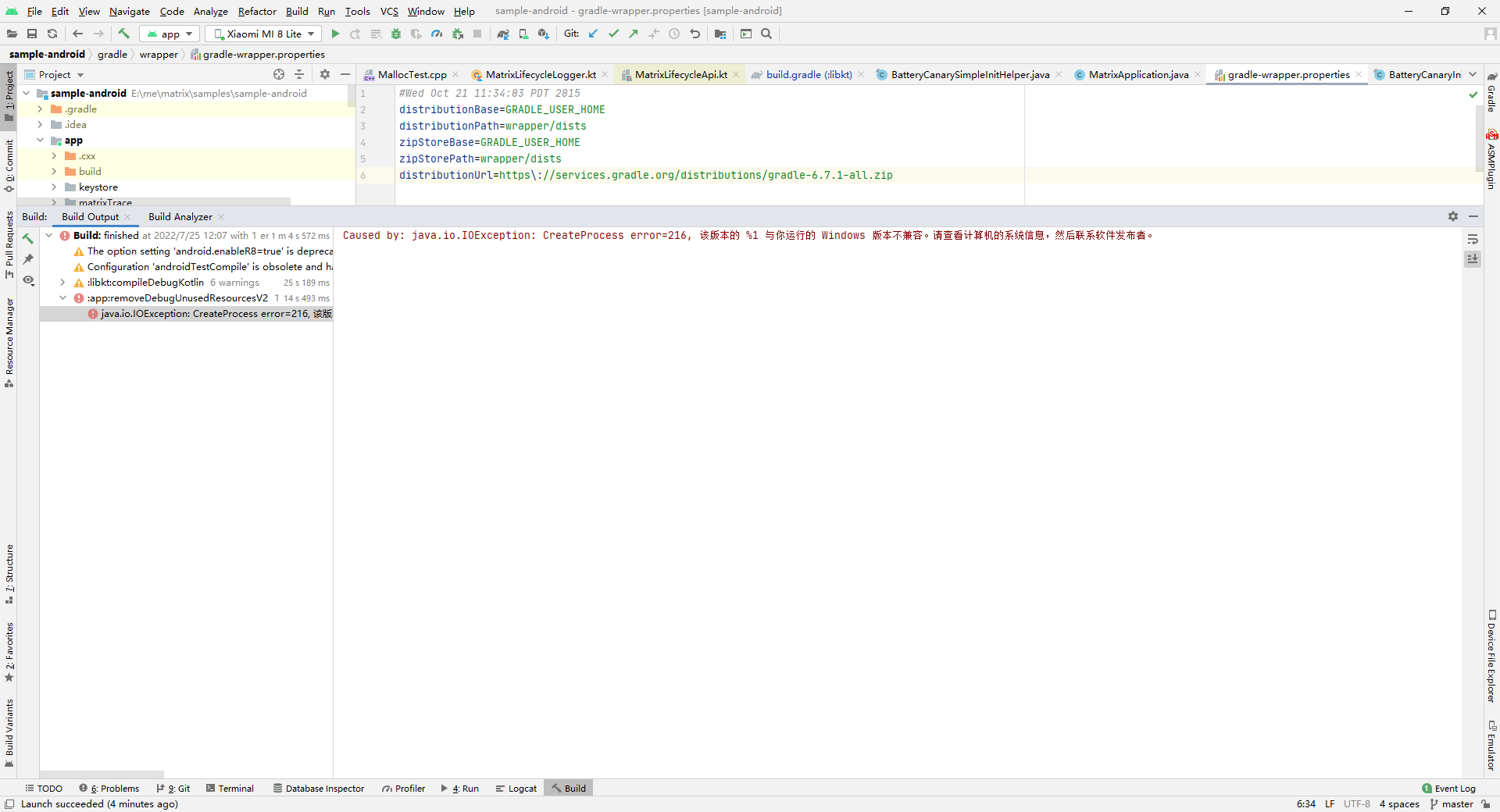1500x812 pixels.
Task: Expand the build folder under app
Action: 54,172
